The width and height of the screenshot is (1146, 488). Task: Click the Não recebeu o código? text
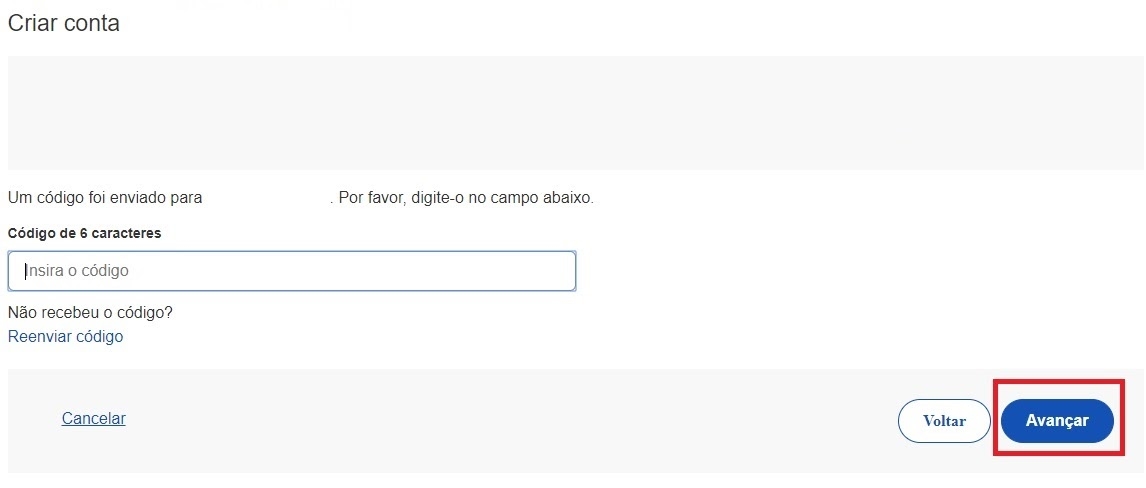(x=91, y=313)
